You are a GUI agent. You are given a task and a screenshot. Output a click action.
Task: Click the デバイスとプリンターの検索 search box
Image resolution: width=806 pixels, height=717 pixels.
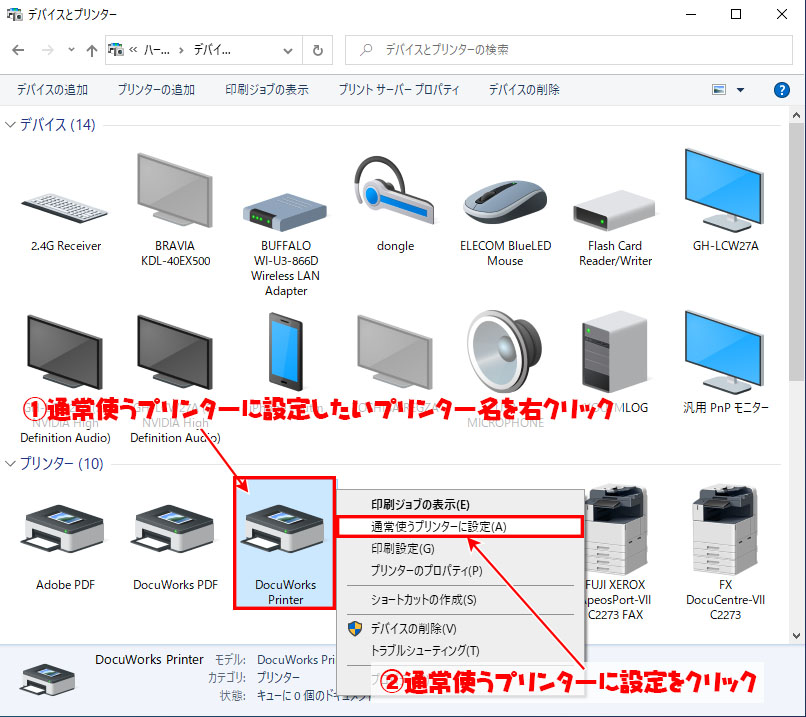coord(569,50)
